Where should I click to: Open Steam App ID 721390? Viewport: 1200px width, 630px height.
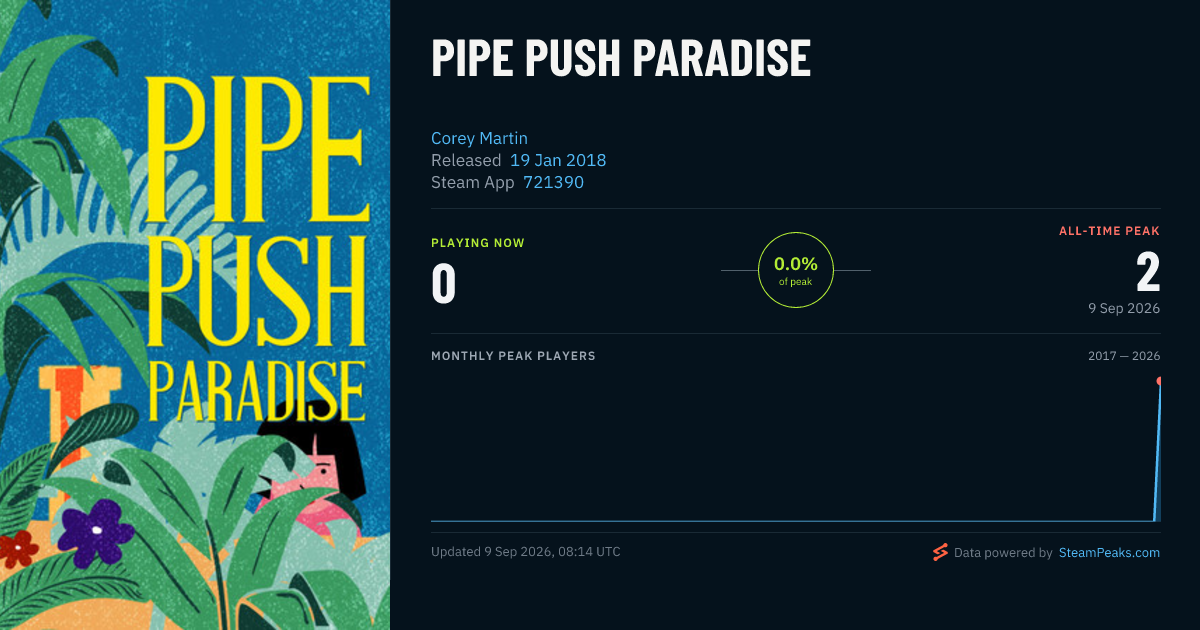point(553,182)
